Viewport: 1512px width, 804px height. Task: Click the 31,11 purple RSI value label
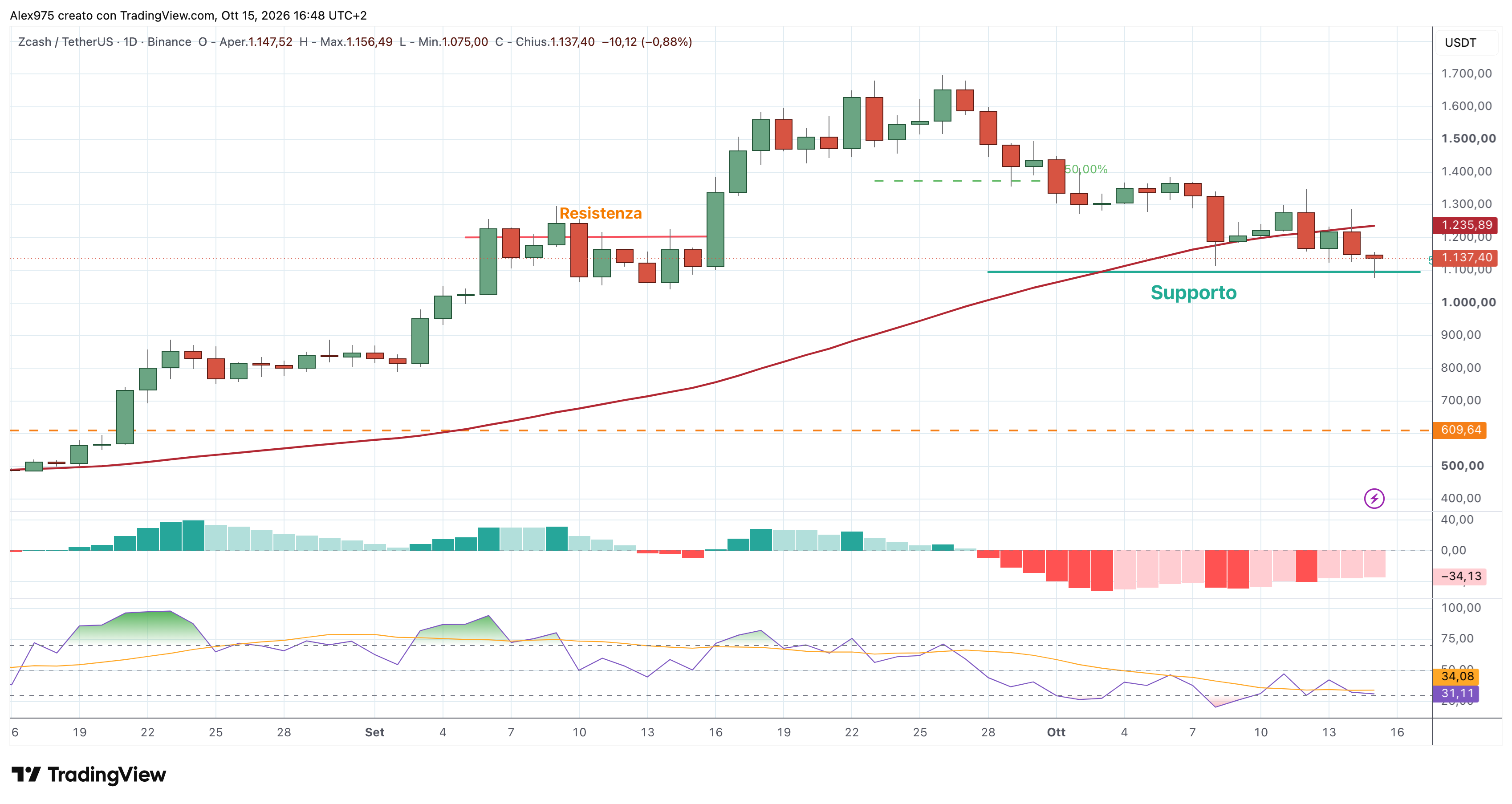pos(1456,693)
